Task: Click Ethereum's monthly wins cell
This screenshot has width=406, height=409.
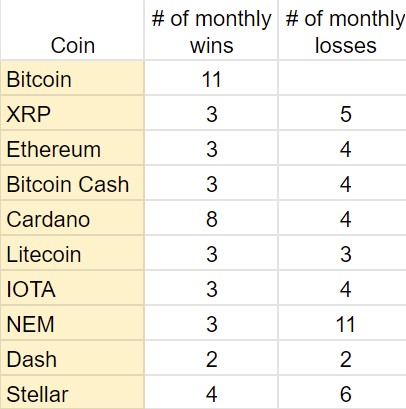Action: [x=211, y=148]
